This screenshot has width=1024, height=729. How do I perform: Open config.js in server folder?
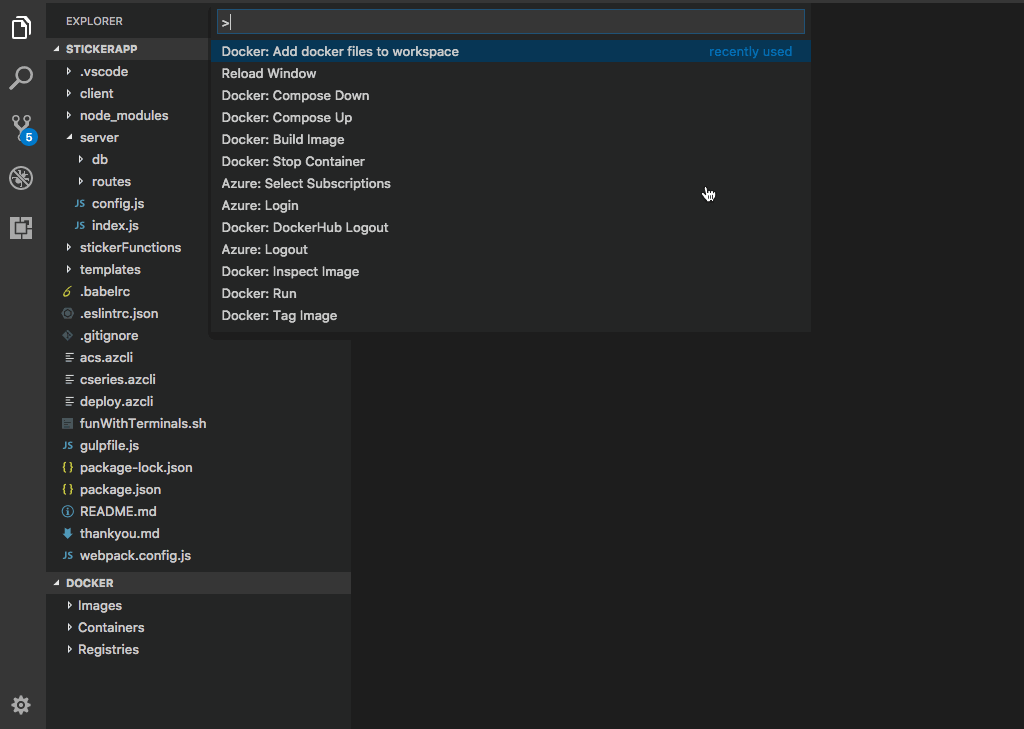pos(118,204)
